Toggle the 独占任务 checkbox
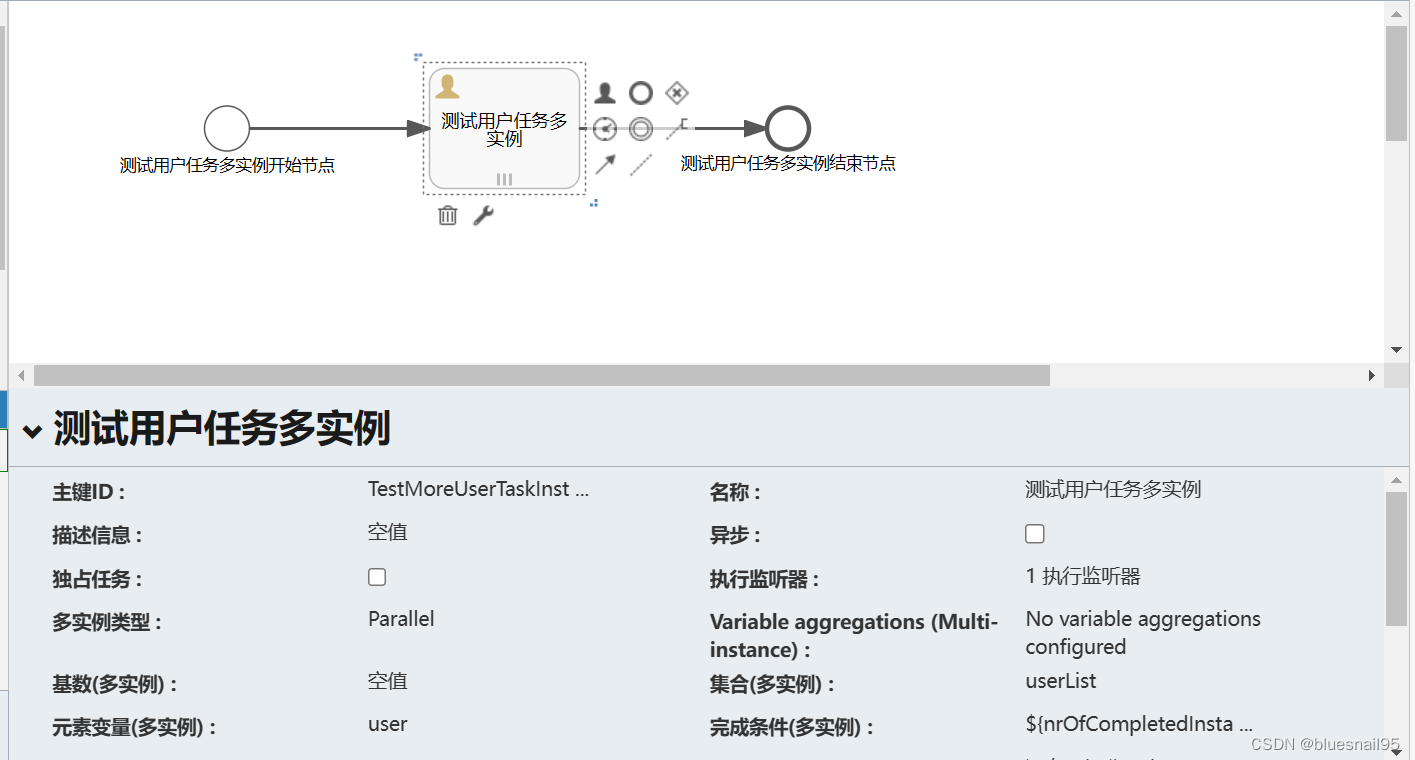Image resolution: width=1415 pixels, height=760 pixels. pos(377,577)
